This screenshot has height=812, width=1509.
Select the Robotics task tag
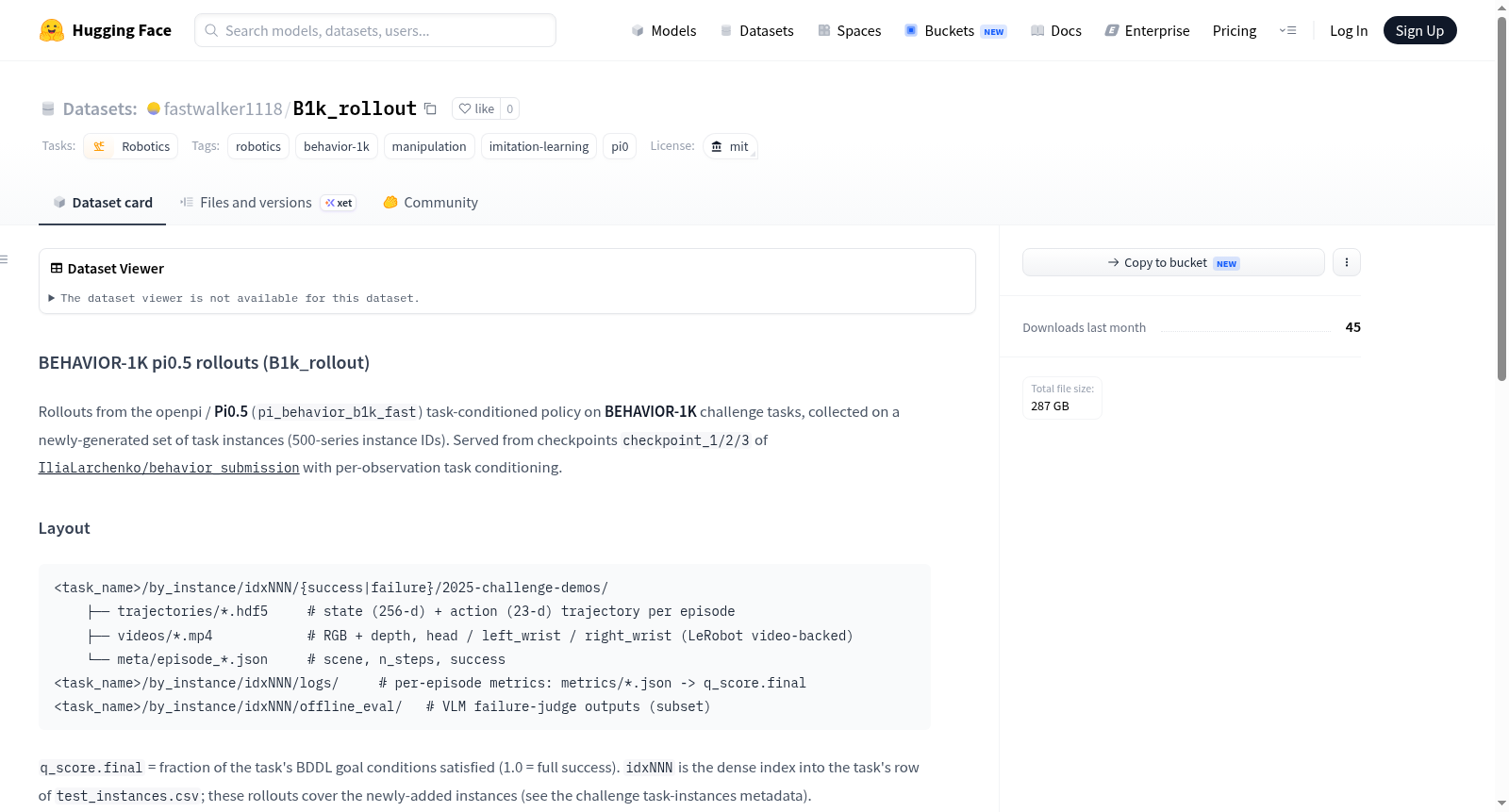point(131,146)
